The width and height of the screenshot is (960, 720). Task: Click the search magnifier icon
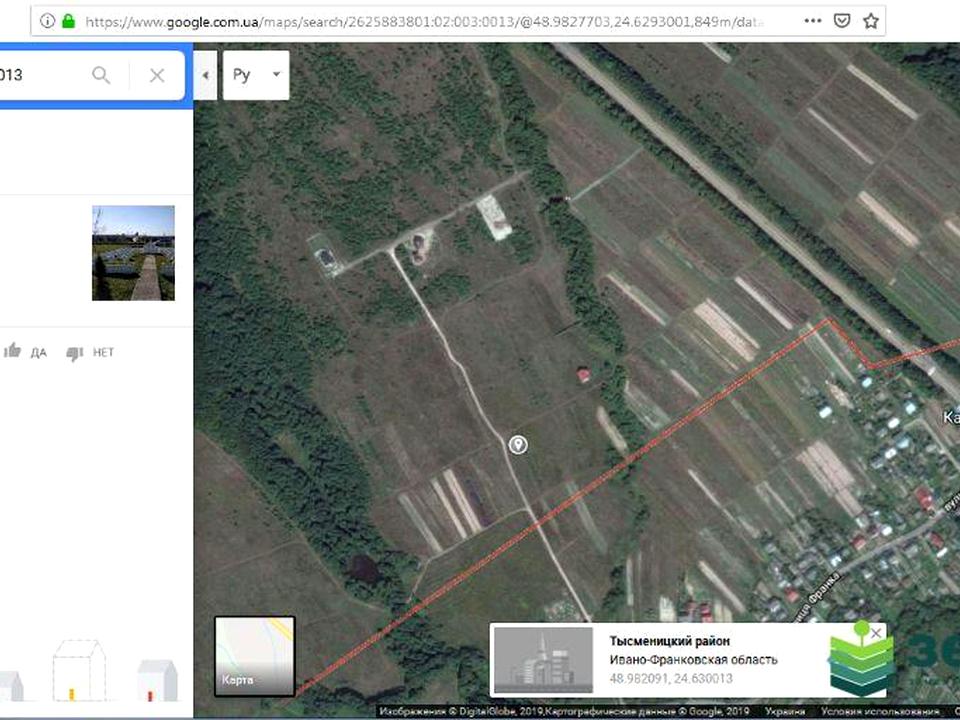101,75
